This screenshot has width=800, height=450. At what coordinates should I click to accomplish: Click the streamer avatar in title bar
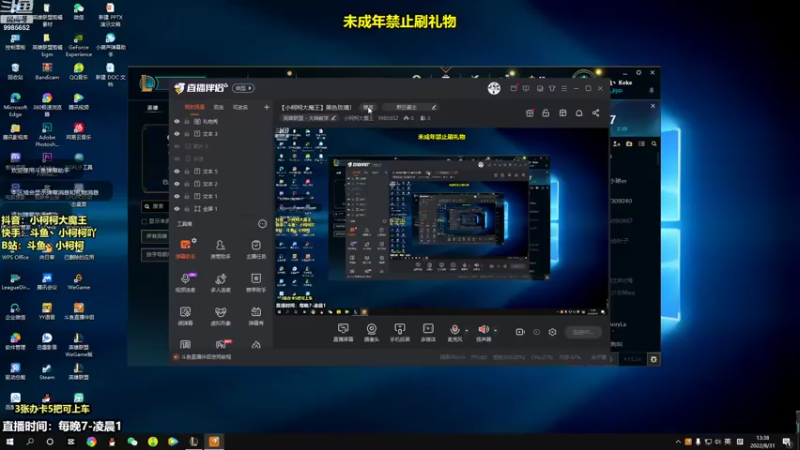[494, 88]
